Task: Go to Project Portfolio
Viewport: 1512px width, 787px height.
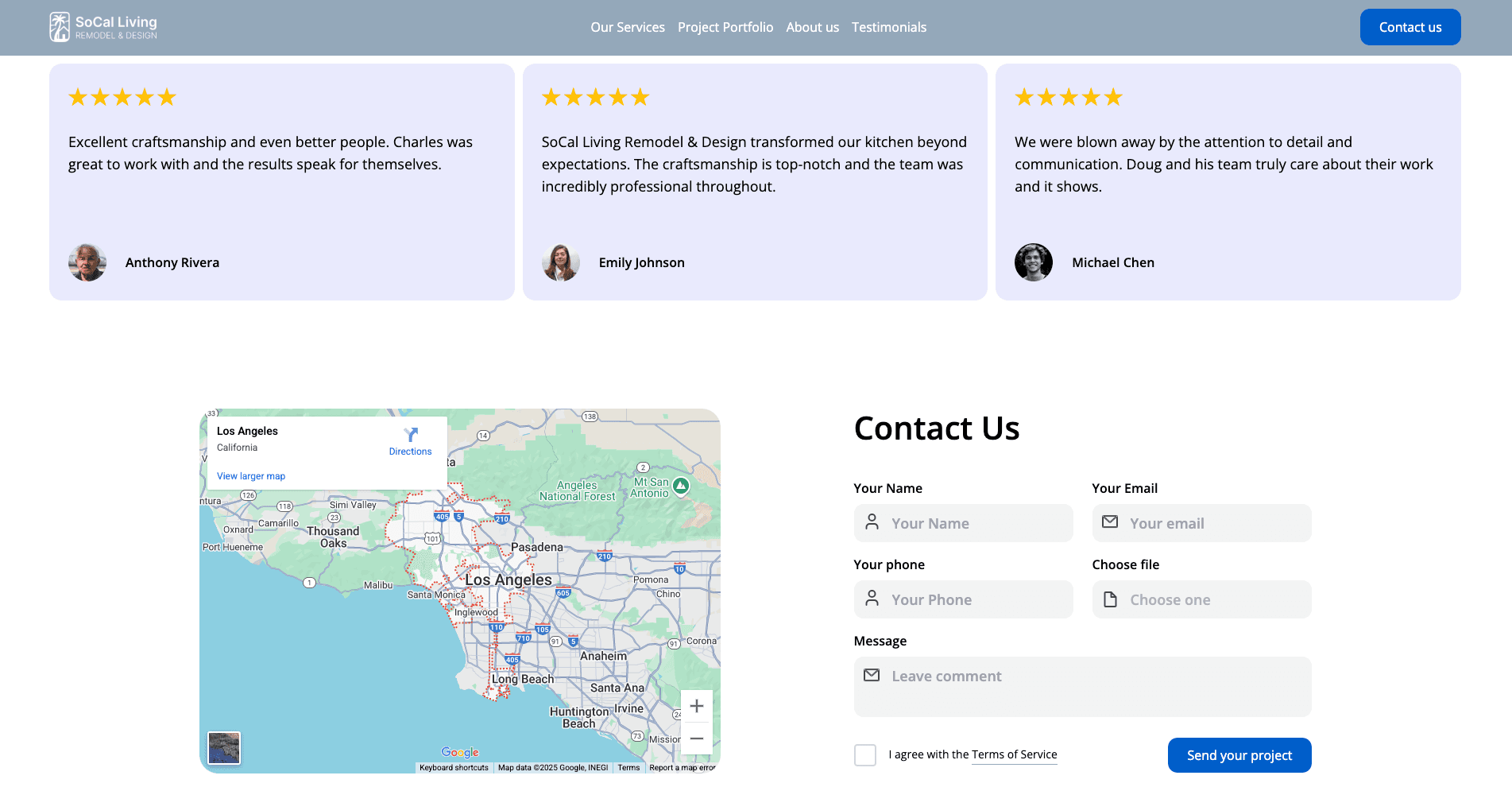Action: pyautogui.click(x=725, y=27)
